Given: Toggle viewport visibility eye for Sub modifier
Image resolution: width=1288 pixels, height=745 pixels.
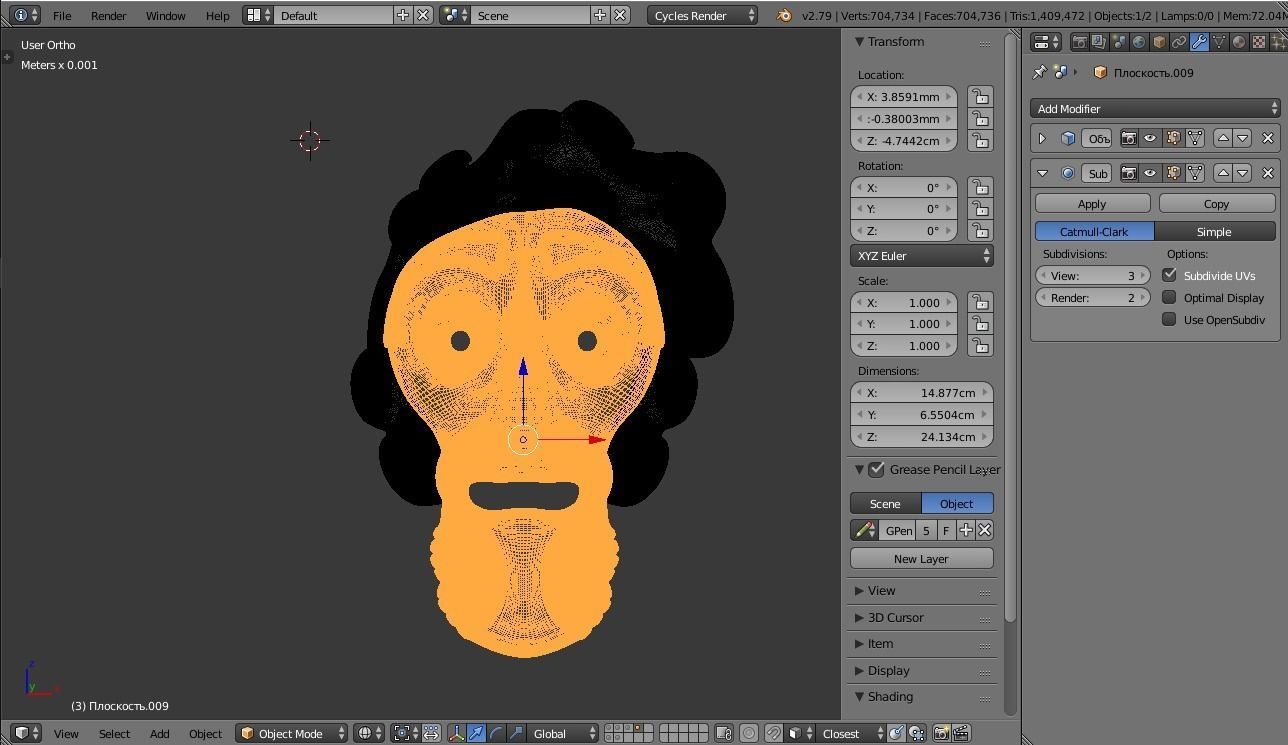Looking at the screenshot, I should 1150,173.
